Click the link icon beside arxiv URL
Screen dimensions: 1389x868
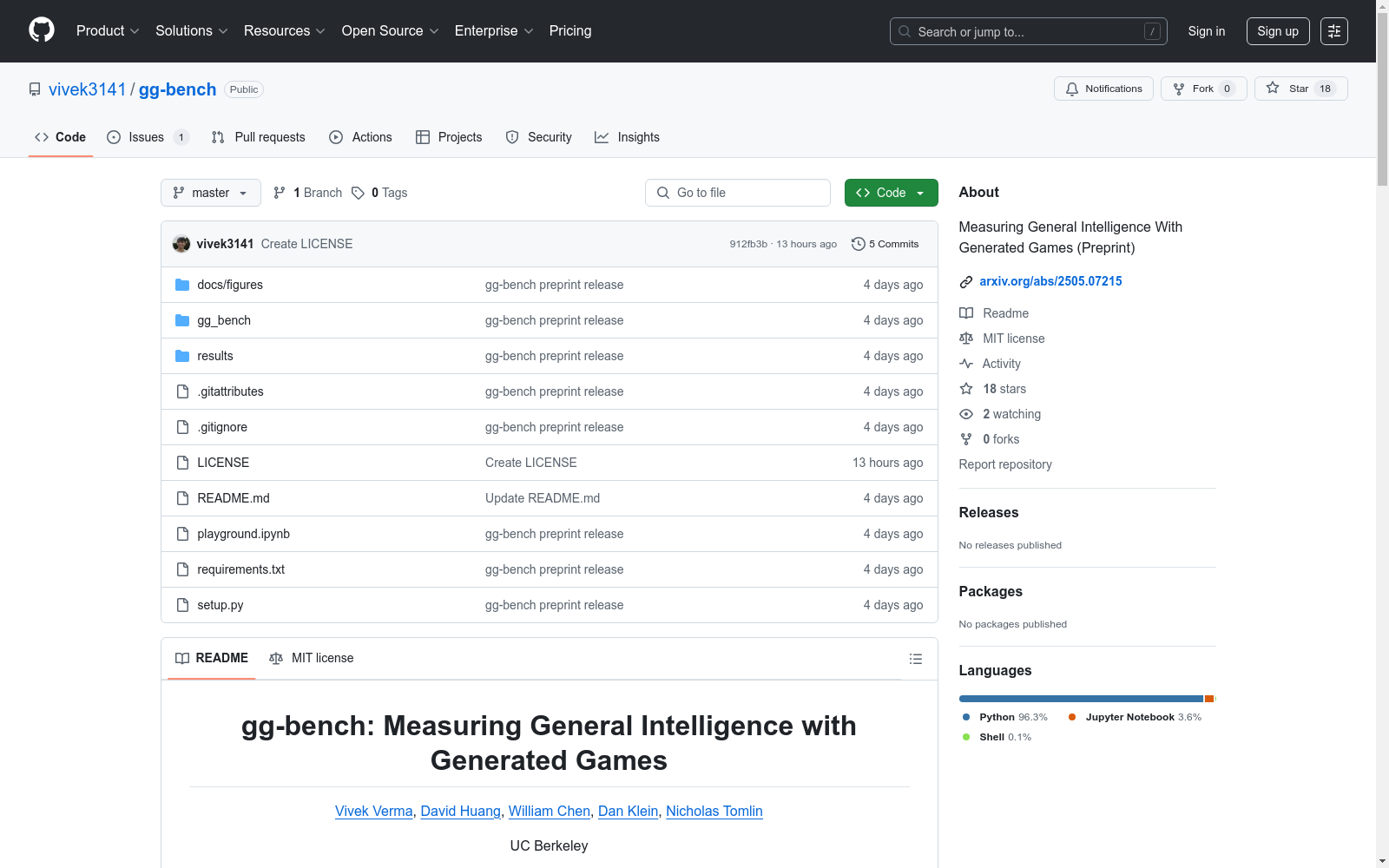[x=966, y=281]
